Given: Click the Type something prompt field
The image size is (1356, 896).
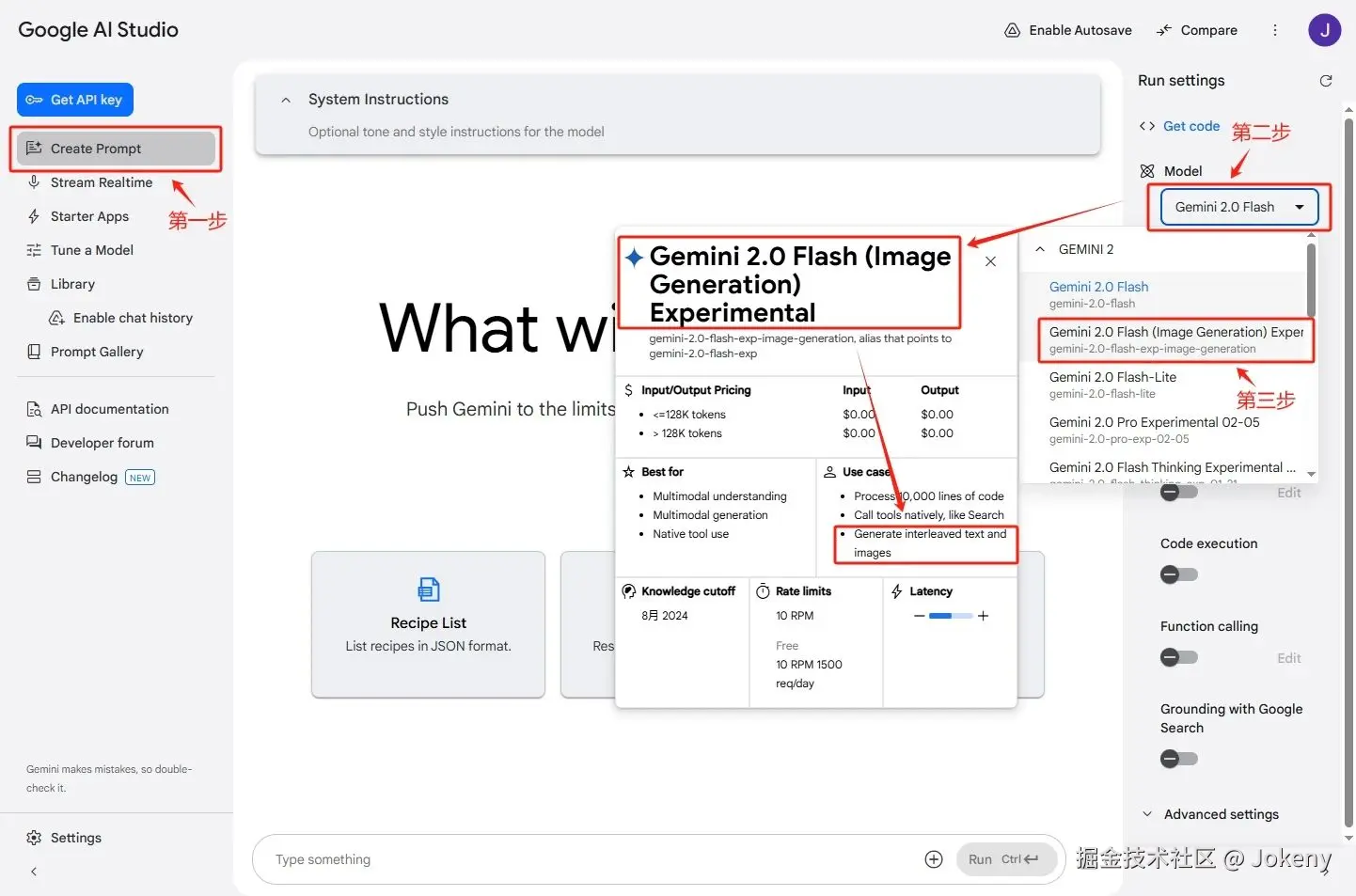Looking at the screenshot, I should click(x=592, y=859).
